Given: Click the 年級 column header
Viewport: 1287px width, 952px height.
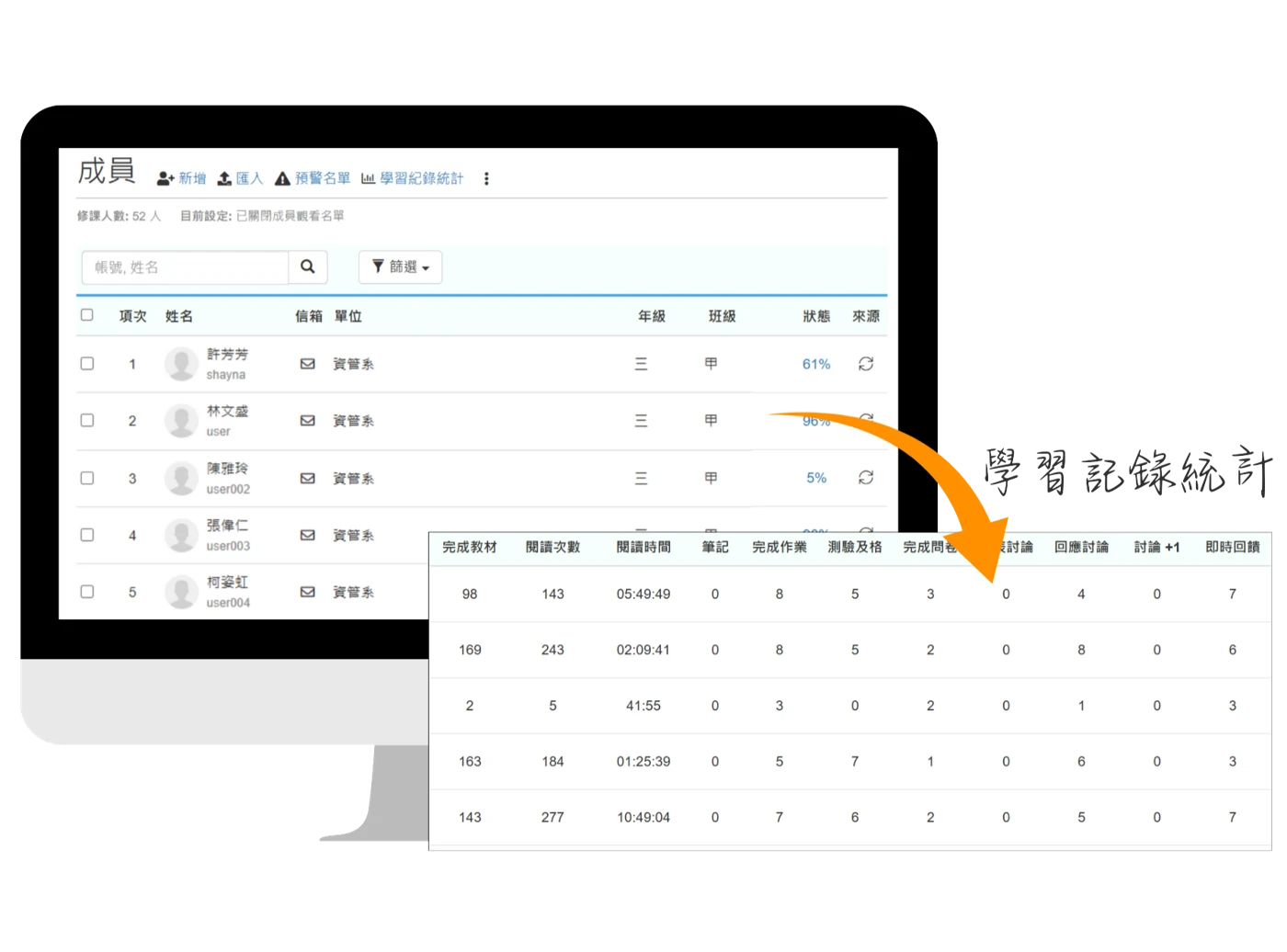Looking at the screenshot, I should [652, 316].
